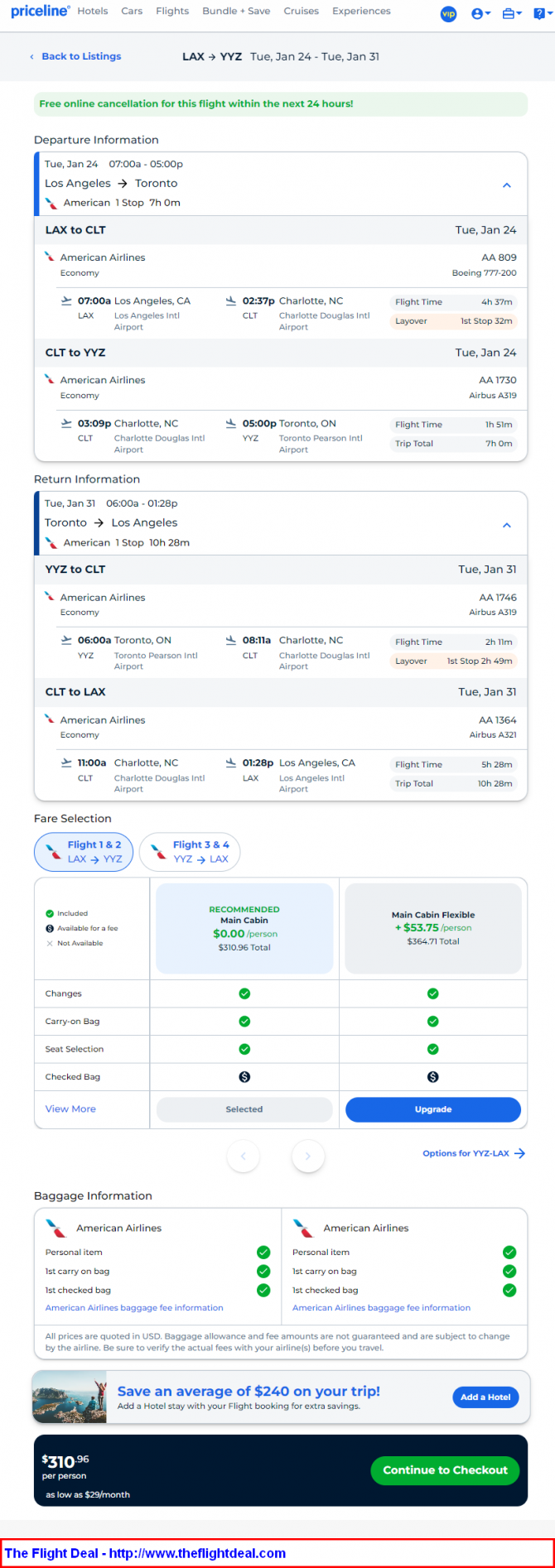
Task: Open the help question-mark dropdown
Action: pyautogui.click(x=542, y=14)
